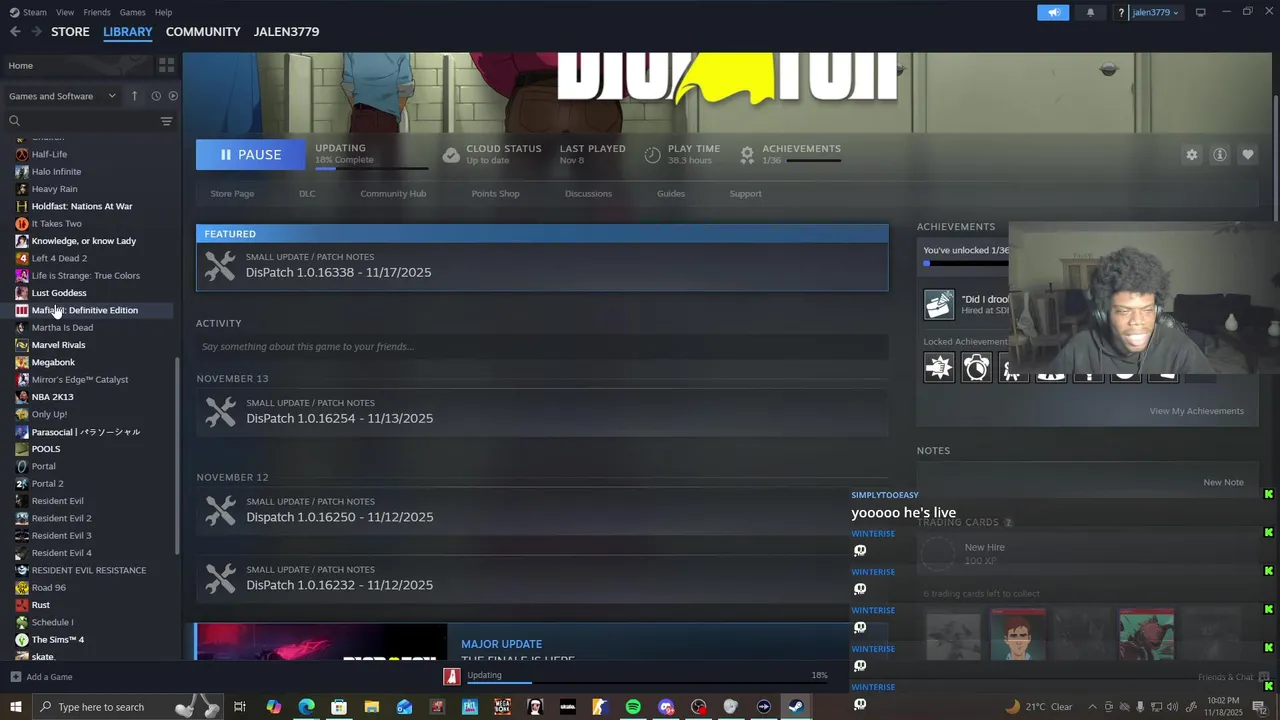Create a New Note
The image size is (1280, 720).
[1223, 482]
